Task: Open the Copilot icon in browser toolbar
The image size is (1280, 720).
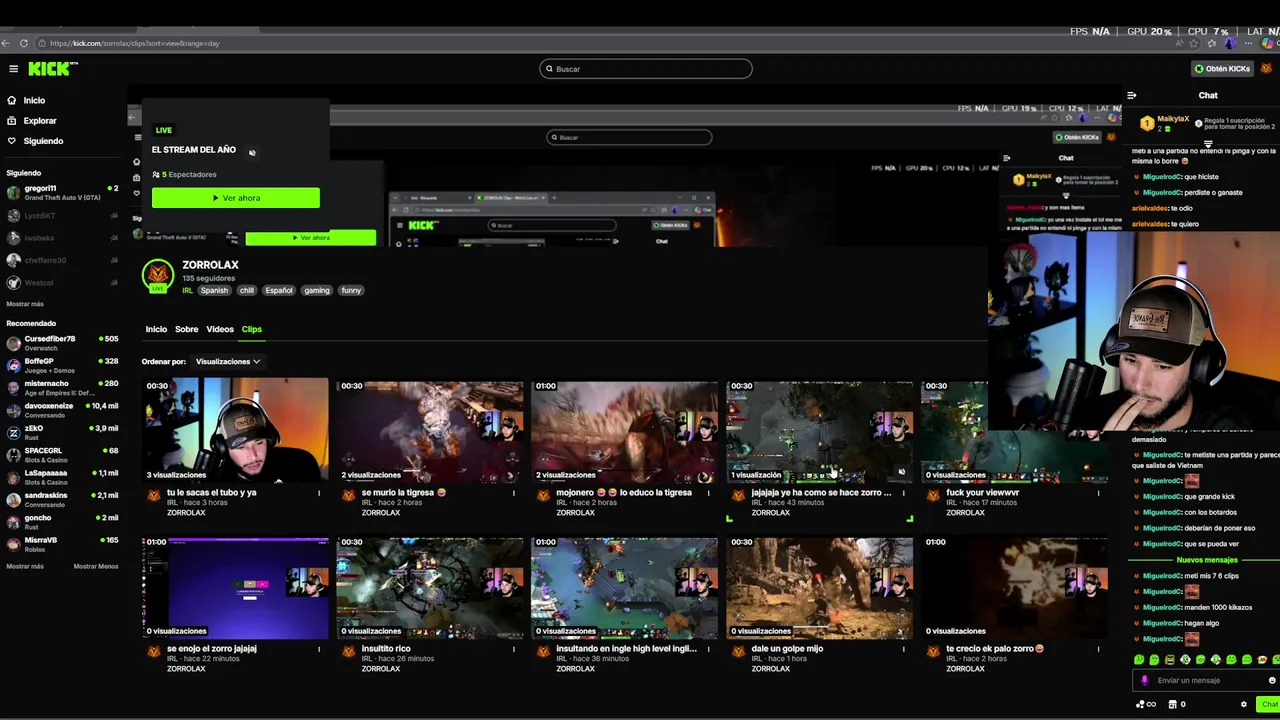Action: pyautogui.click(x=1268, y=44)
